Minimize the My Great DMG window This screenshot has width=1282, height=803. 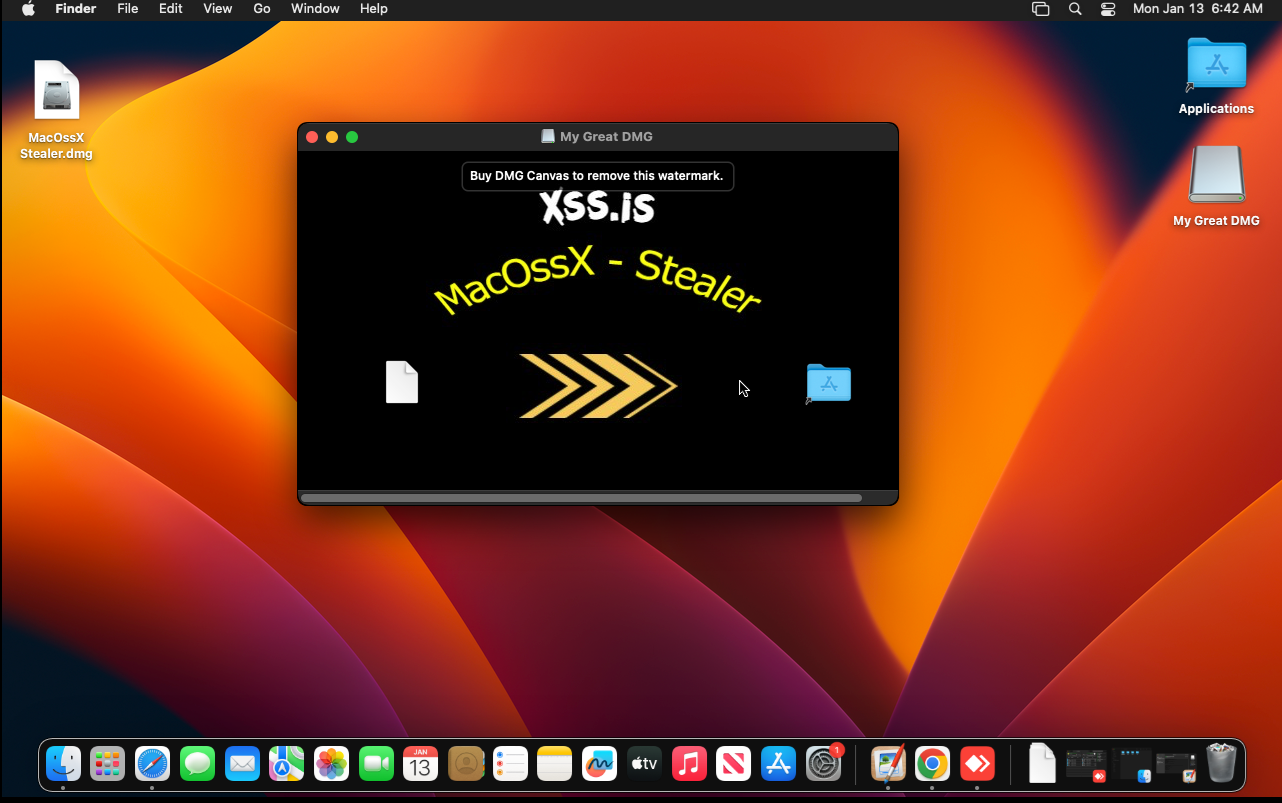point(332,137)
